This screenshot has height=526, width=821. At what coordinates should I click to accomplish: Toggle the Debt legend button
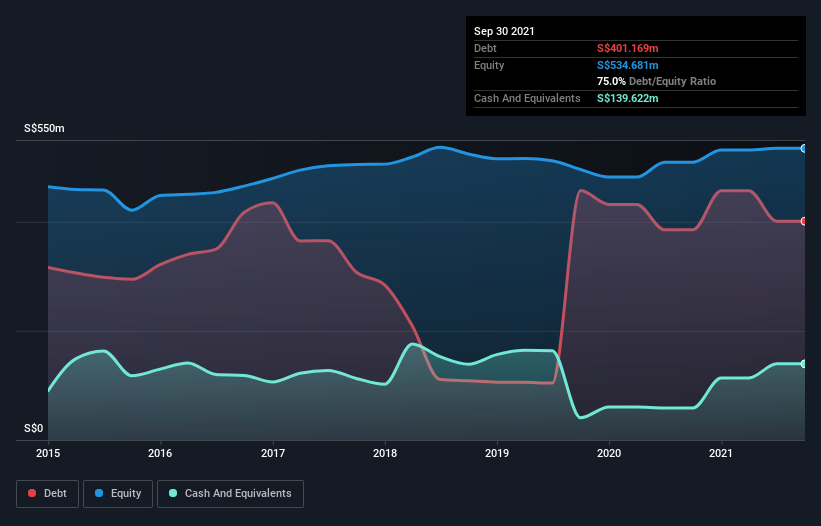pos(48,494)
